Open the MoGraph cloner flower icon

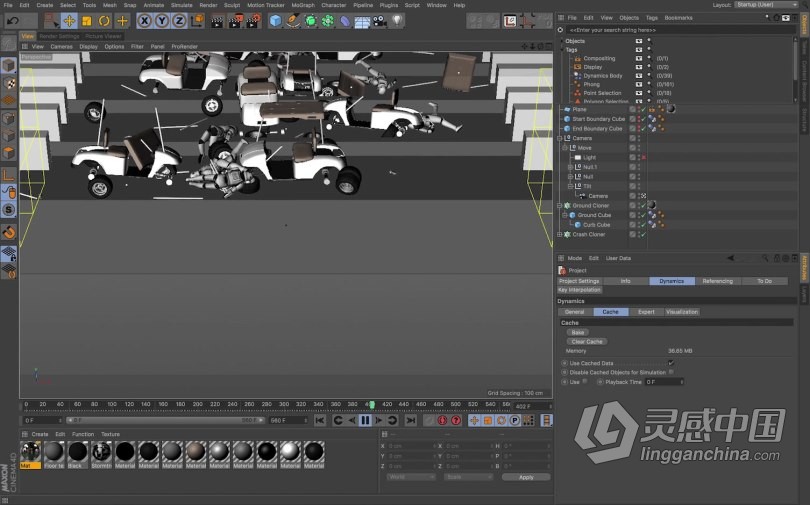point(328,21)
